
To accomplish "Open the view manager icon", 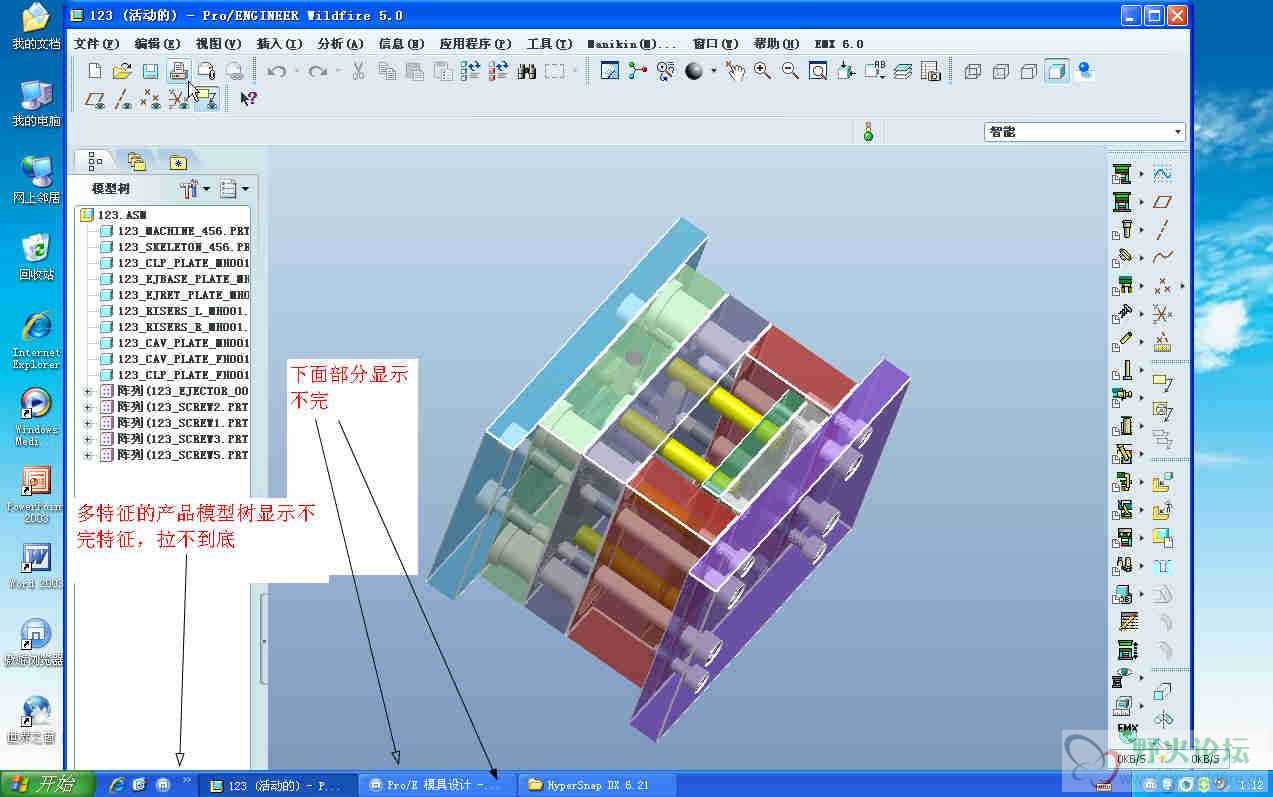I will pyautogui.click(x=931, y=71).
